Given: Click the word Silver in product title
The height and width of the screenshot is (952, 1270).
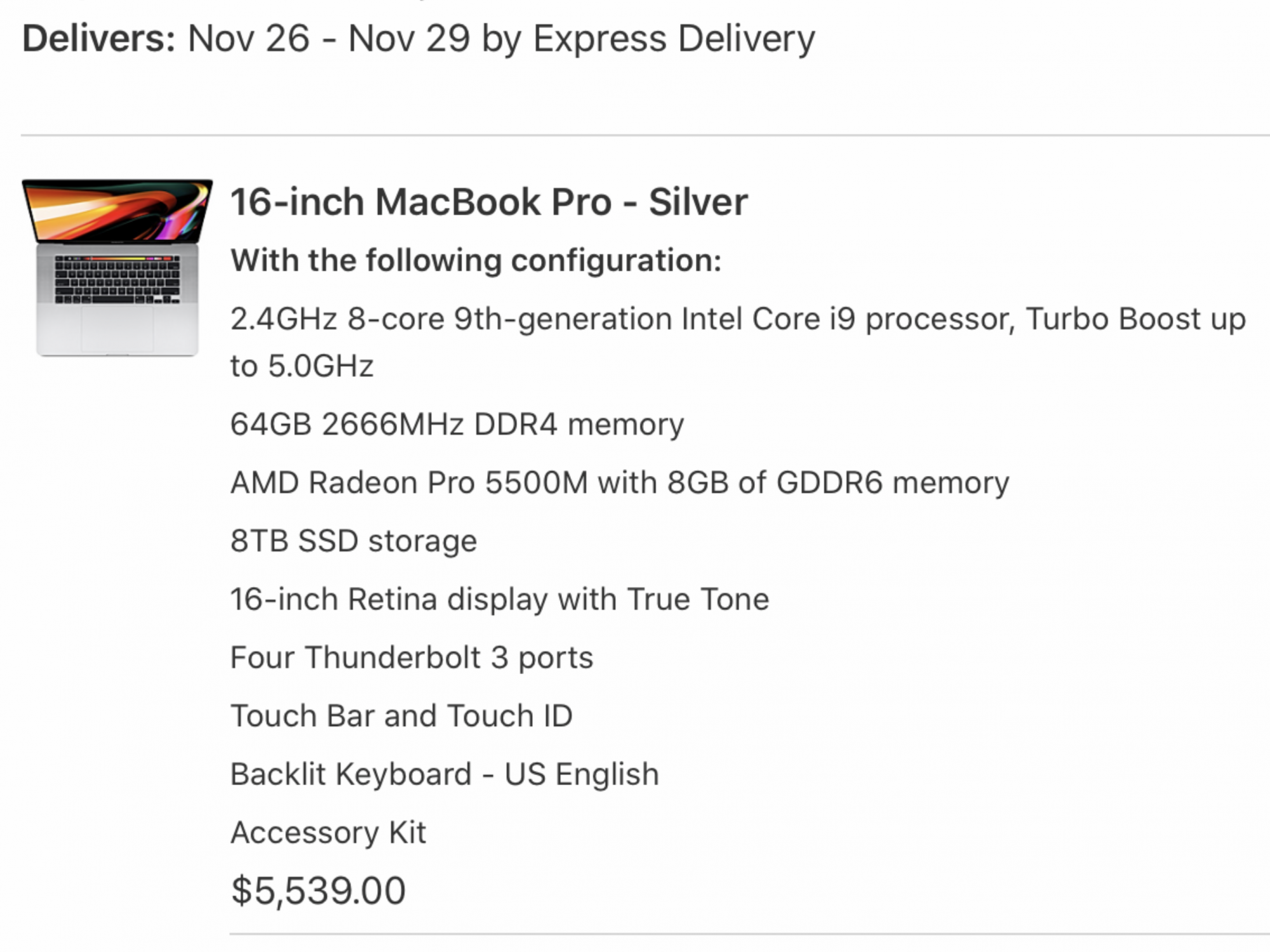Looking at the screenshot, I should [x=698, y=202].
